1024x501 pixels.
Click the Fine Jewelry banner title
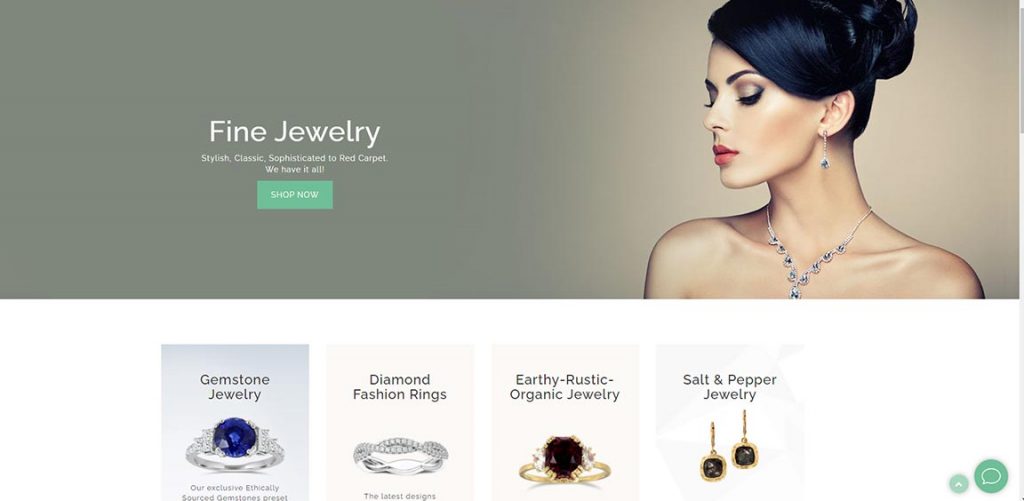click(x=295, y=131)
